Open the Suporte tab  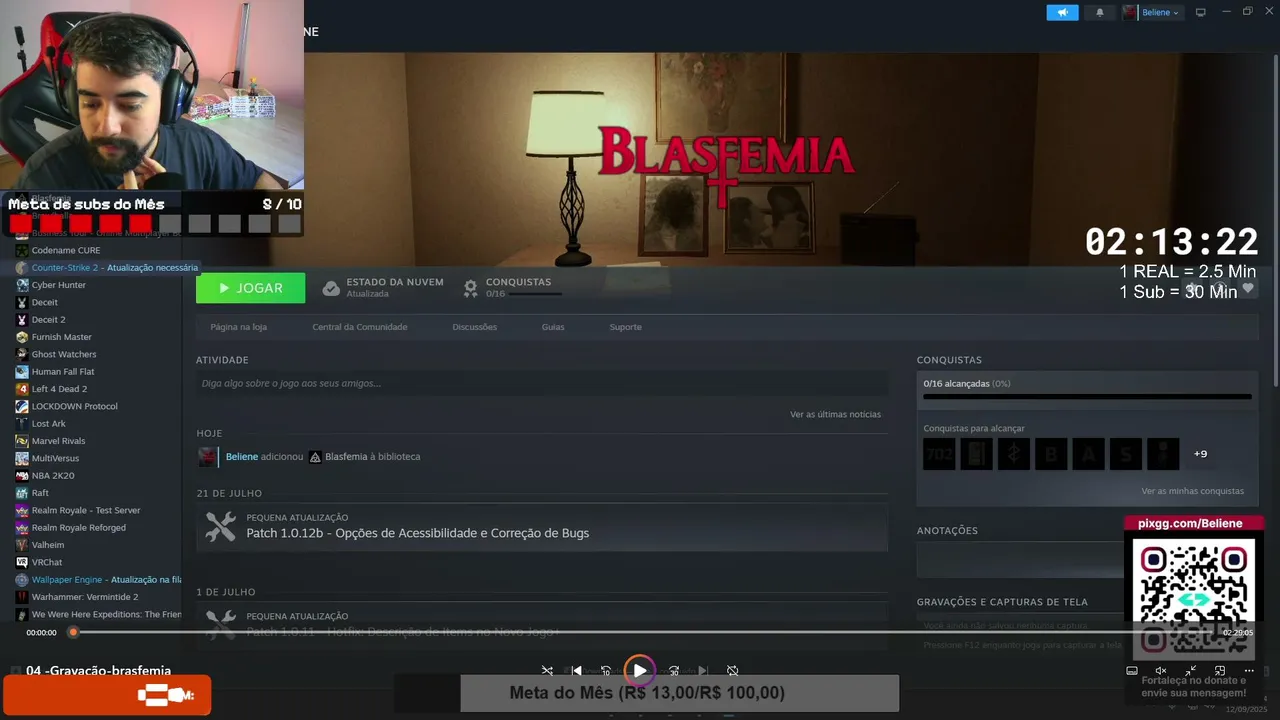click(626, 327)
